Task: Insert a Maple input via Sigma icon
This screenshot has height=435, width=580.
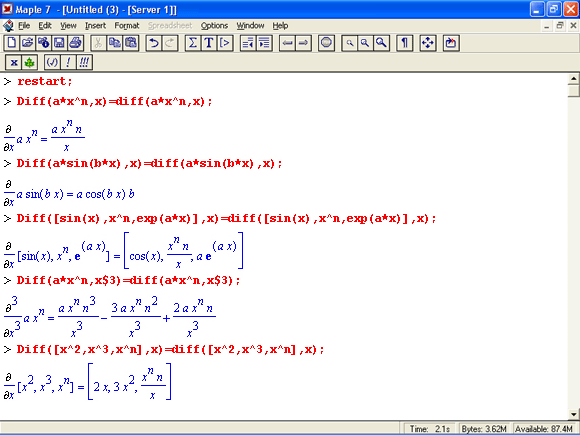Action: (x=193, y=43)
